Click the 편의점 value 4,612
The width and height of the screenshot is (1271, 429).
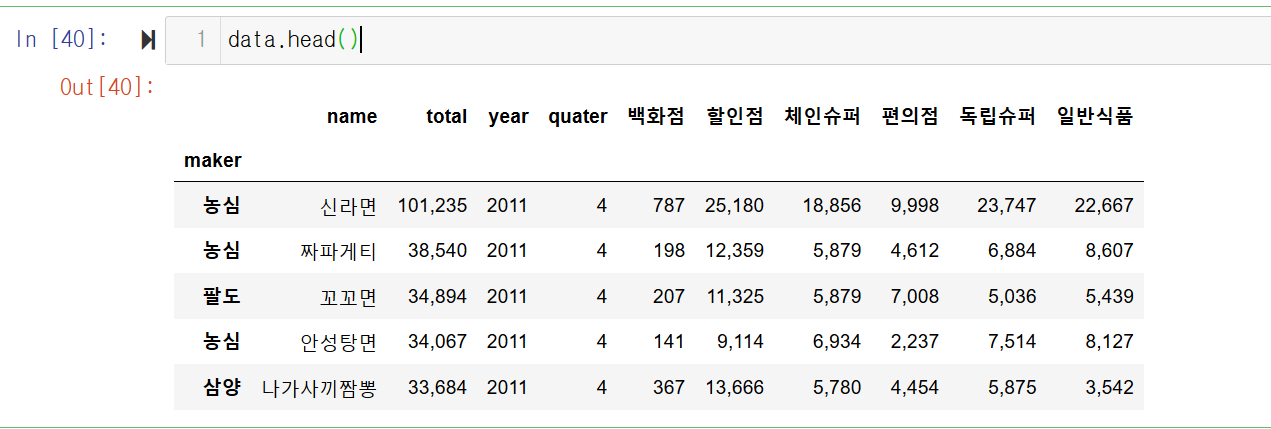point(914,251)
